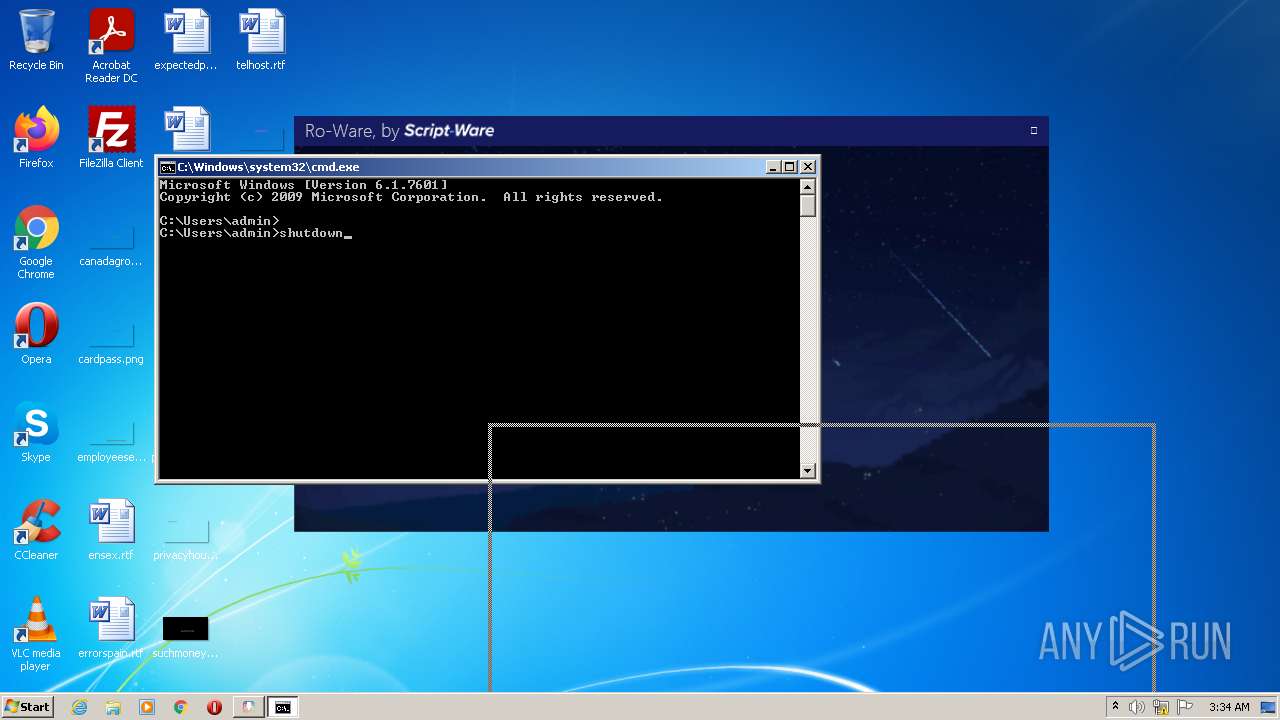Close the cmd.exe window
The width and height of the screenshot is (1280, 720).
(808, 167)
